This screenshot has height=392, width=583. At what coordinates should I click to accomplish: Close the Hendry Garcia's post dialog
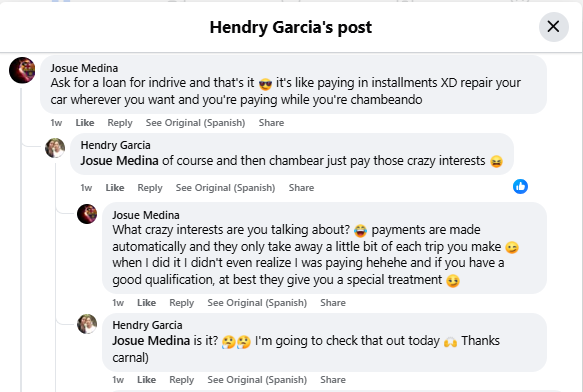point(553,27)
